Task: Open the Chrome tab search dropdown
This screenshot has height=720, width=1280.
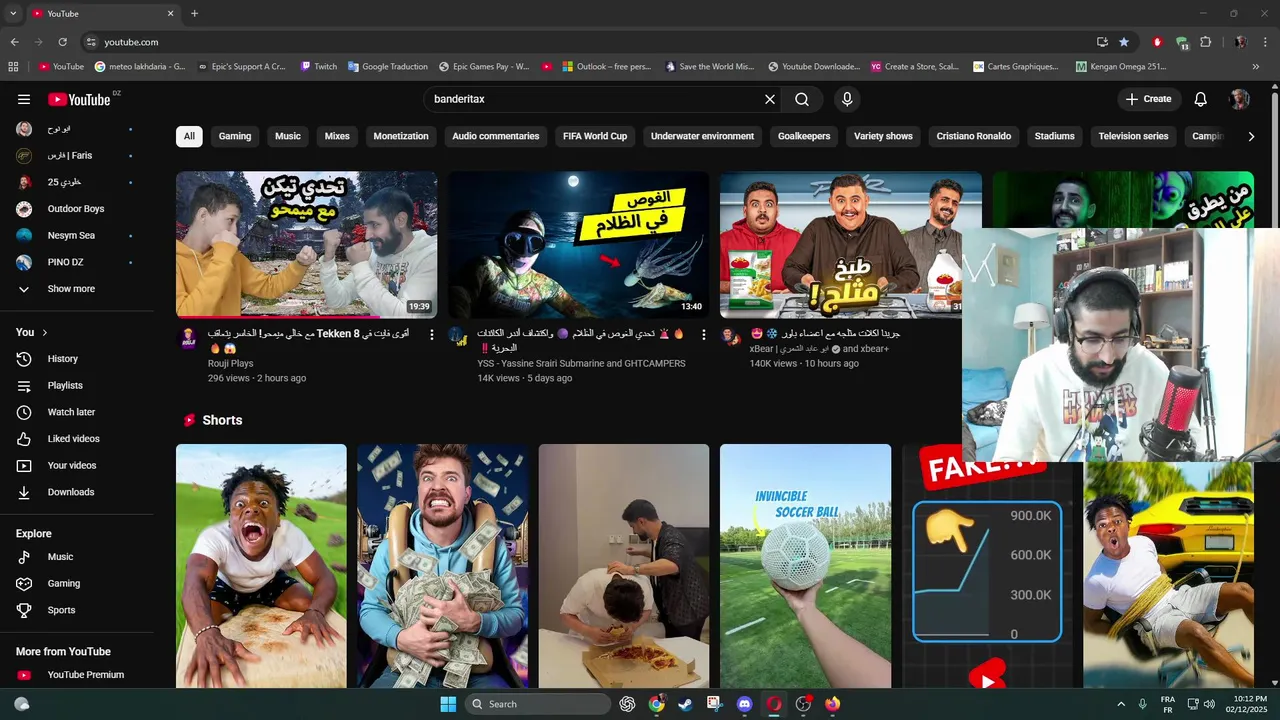Action: (x=13, y=14)
